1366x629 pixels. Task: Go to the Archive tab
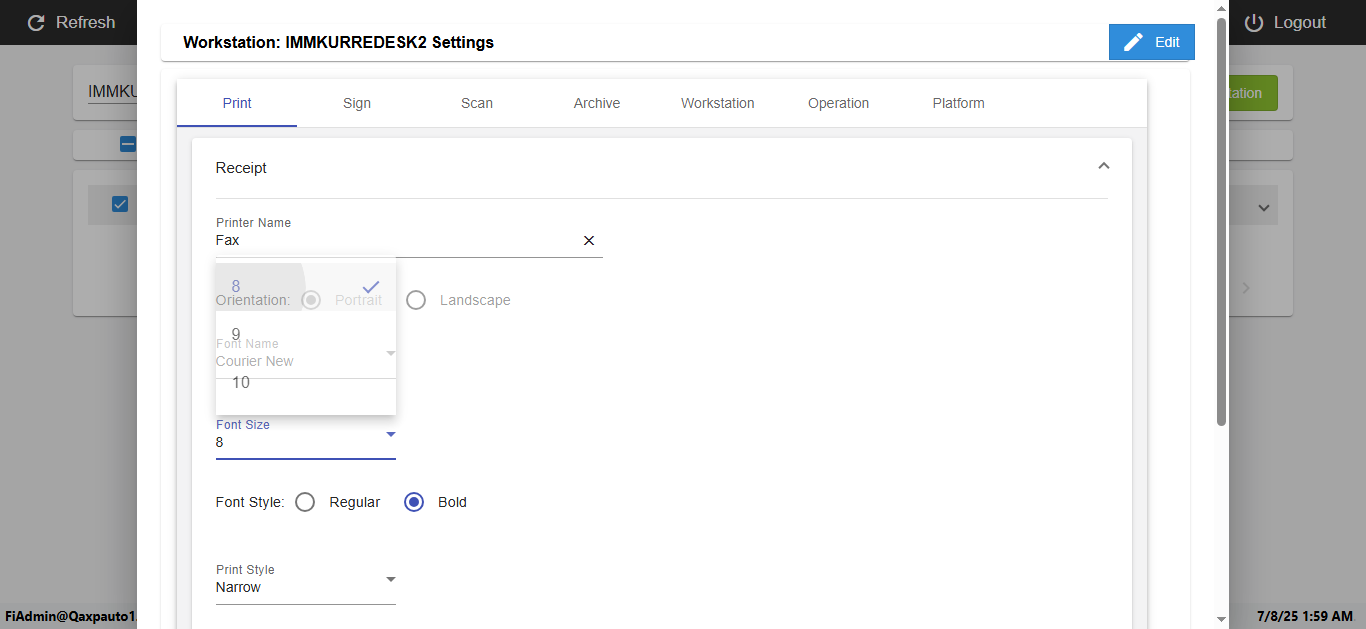(597, 103)
